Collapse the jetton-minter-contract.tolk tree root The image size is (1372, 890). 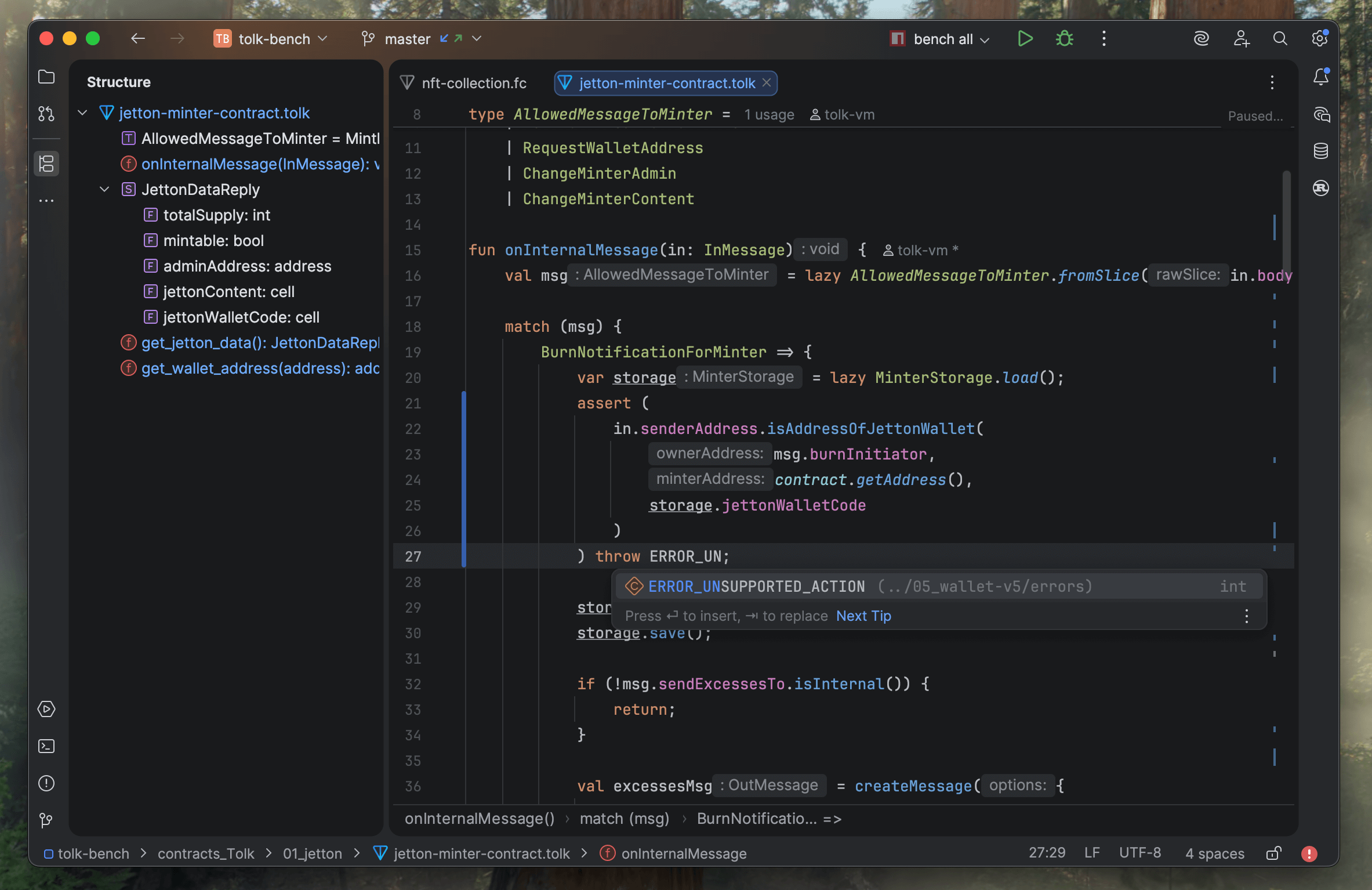(82, 113)
